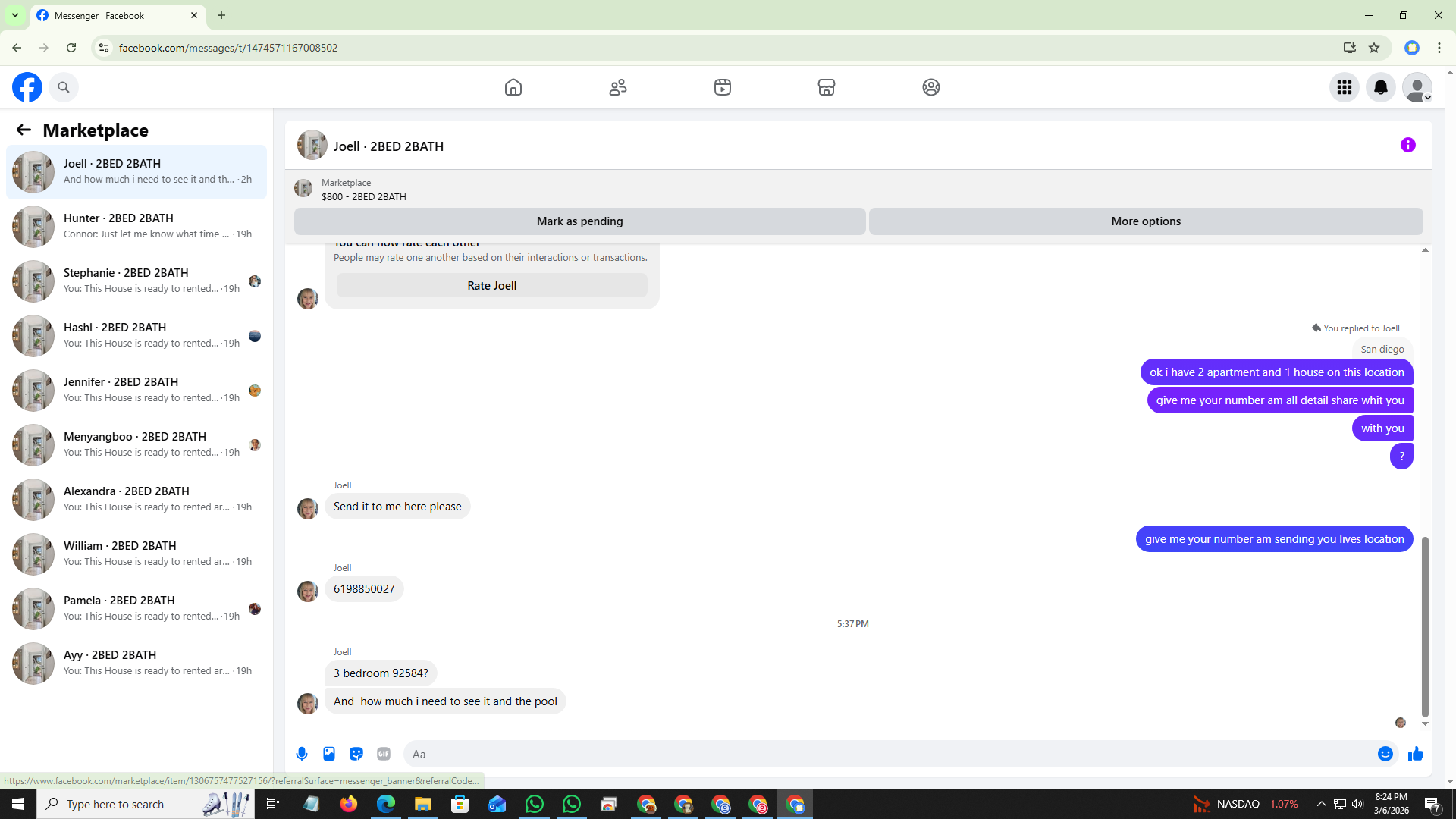Image resolution: width=1456 pixels, height=819 pixels.
Task: Open the Facebook apps menu grid
Action: tap(1344, 87)
